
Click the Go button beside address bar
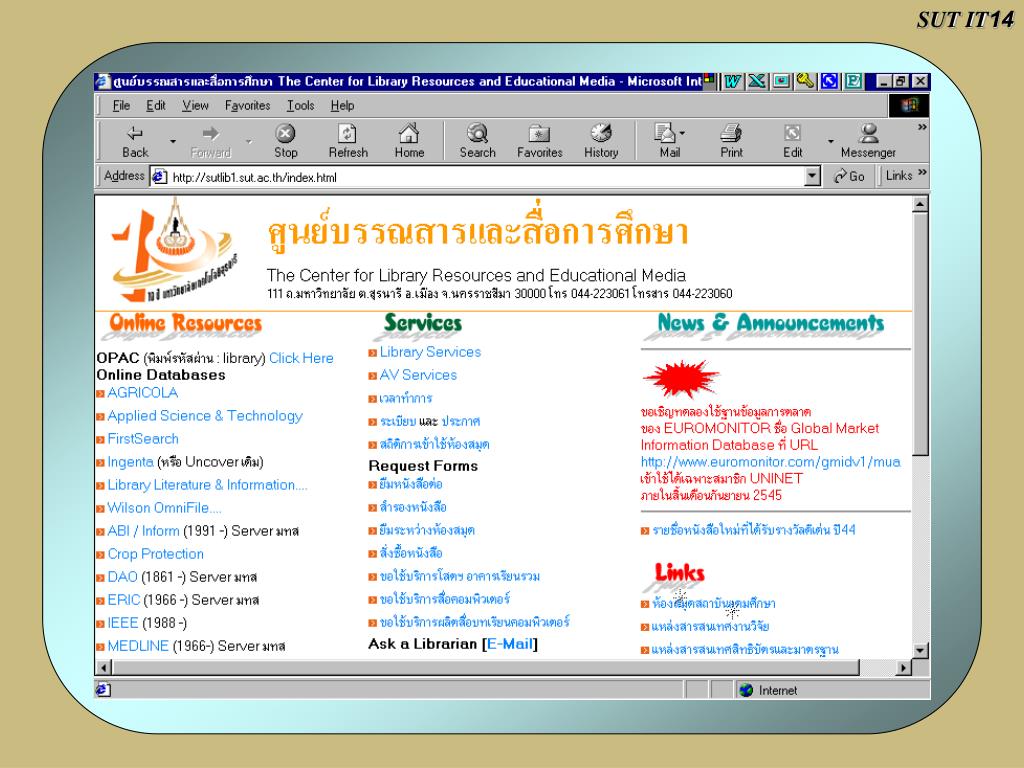[x=848, y=176]
